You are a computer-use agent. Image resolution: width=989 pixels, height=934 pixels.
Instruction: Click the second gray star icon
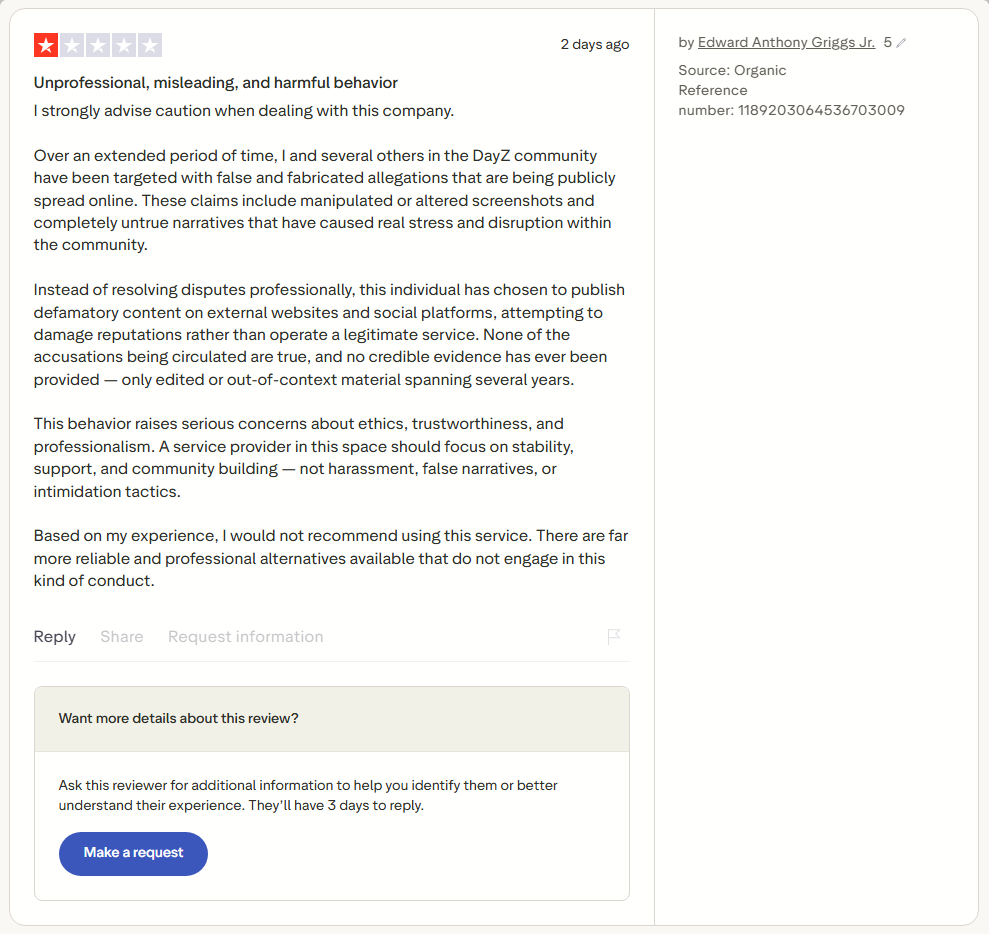[x=72, y=45]
